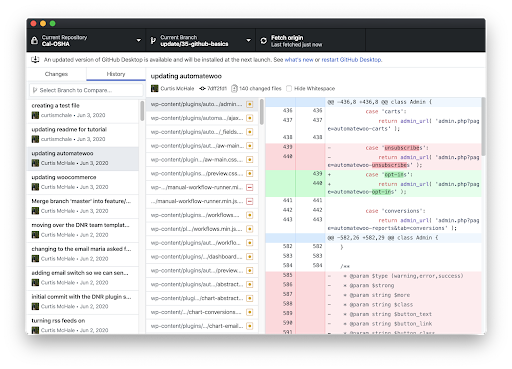Viewport: 512px width, 369px height.
Task: Click deleted icon for wp-.../manual-workflow-runner.mi... file
Action: click(x=249, y=187)
